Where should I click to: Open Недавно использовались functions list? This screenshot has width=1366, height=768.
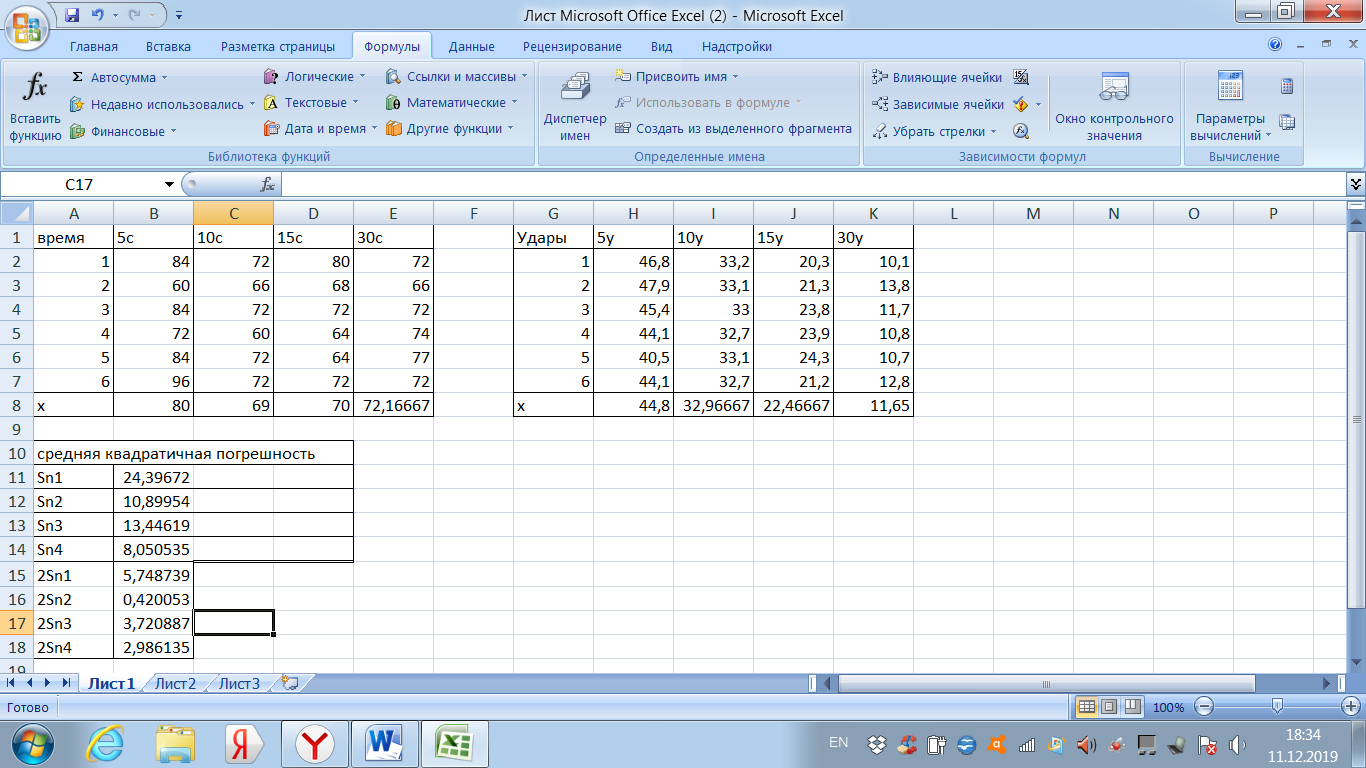click(162, 104)
